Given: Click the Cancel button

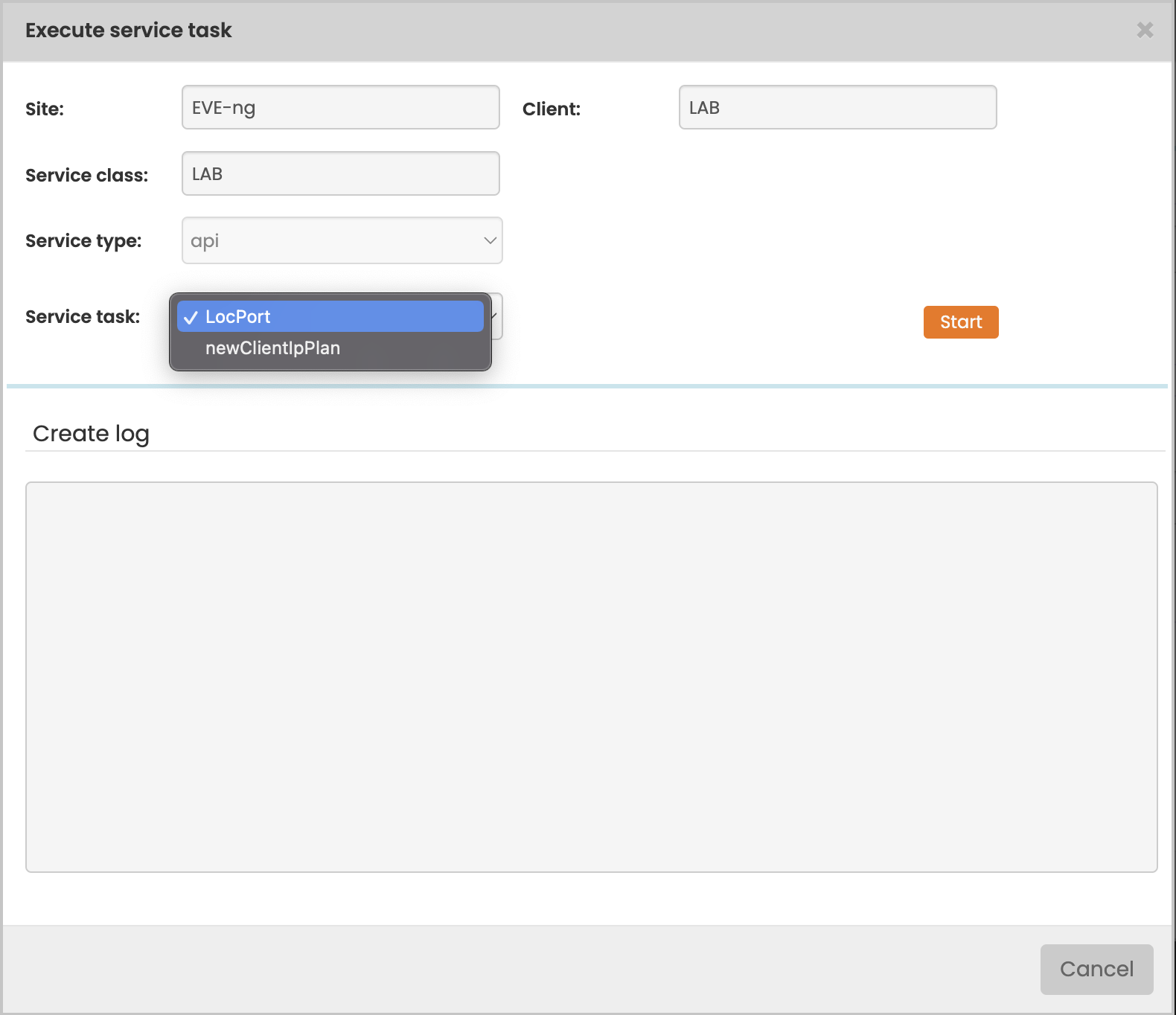Looking at the screenshot, I should 1096,969.
